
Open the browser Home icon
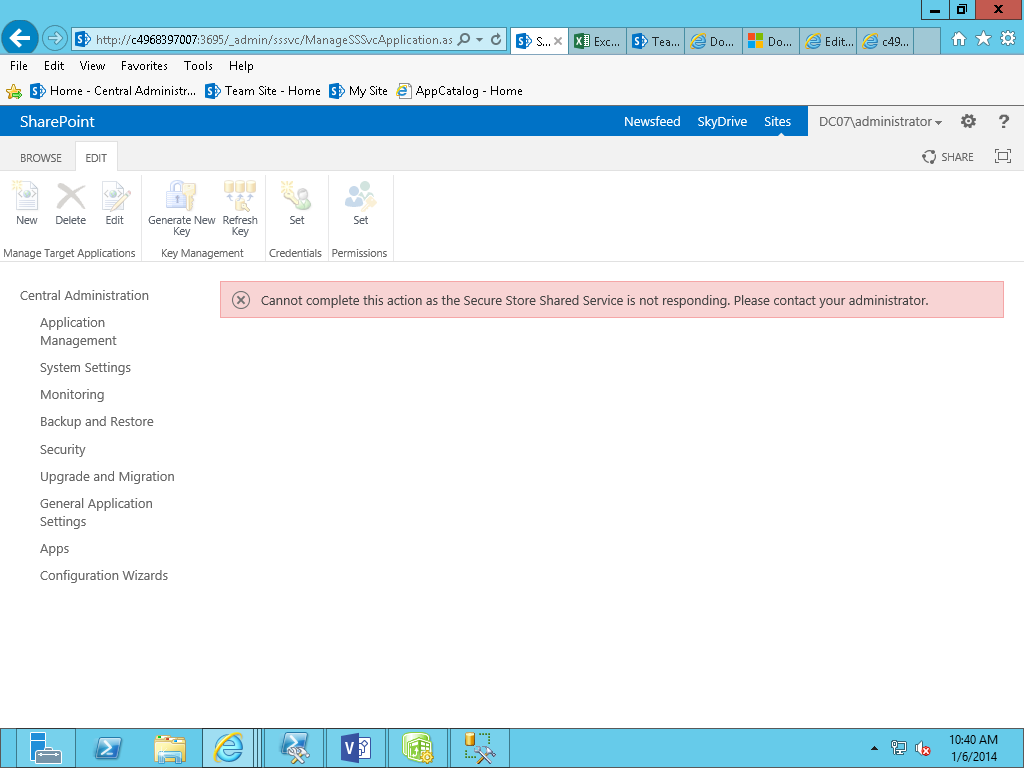pos(959,39)
